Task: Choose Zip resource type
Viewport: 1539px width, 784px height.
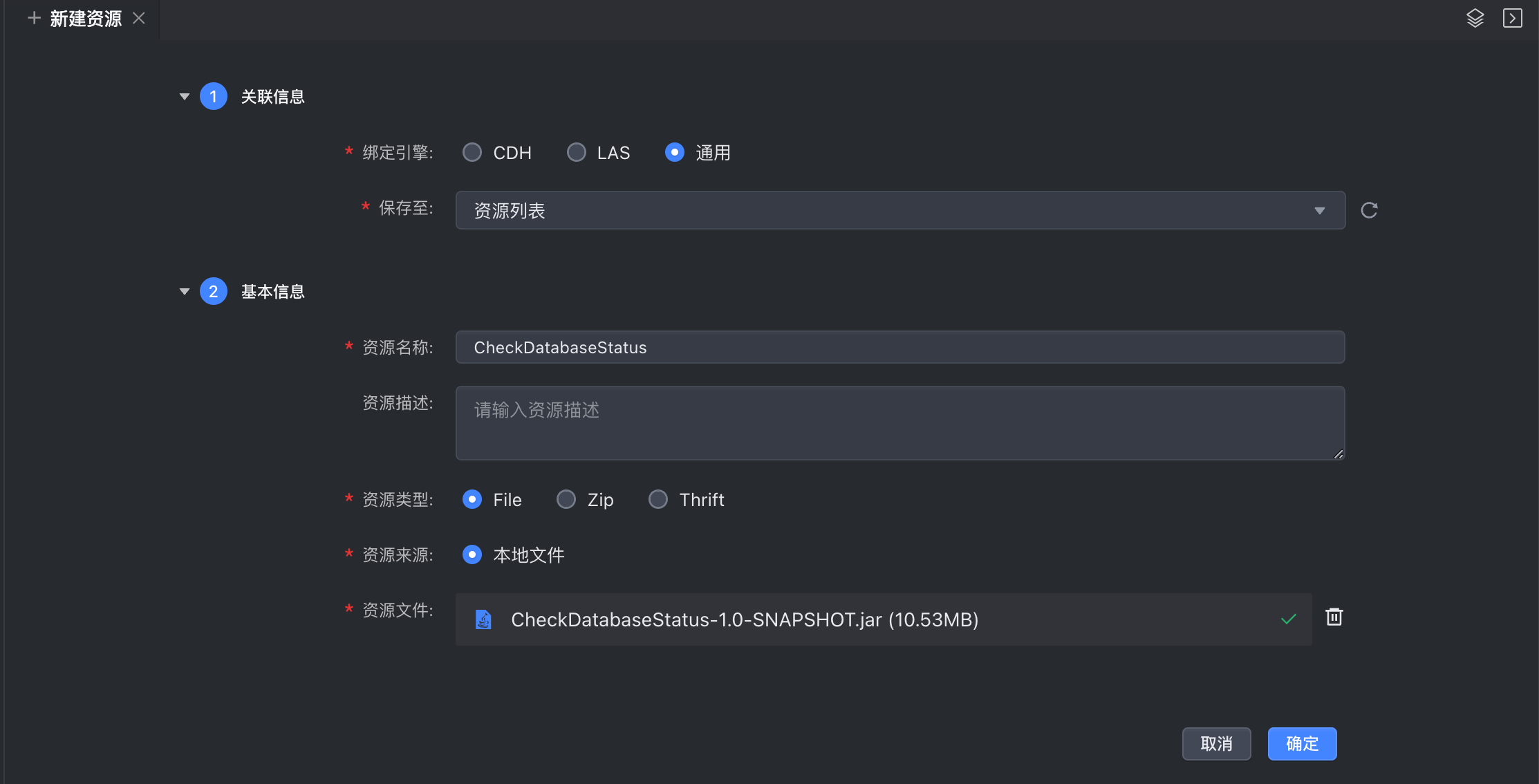Action: 566,499
